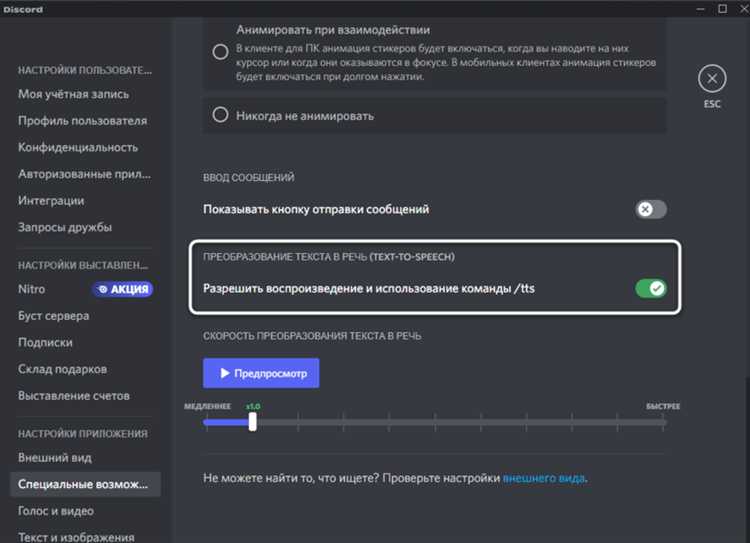Close settings with the ESC circle button

coord(712,78)
